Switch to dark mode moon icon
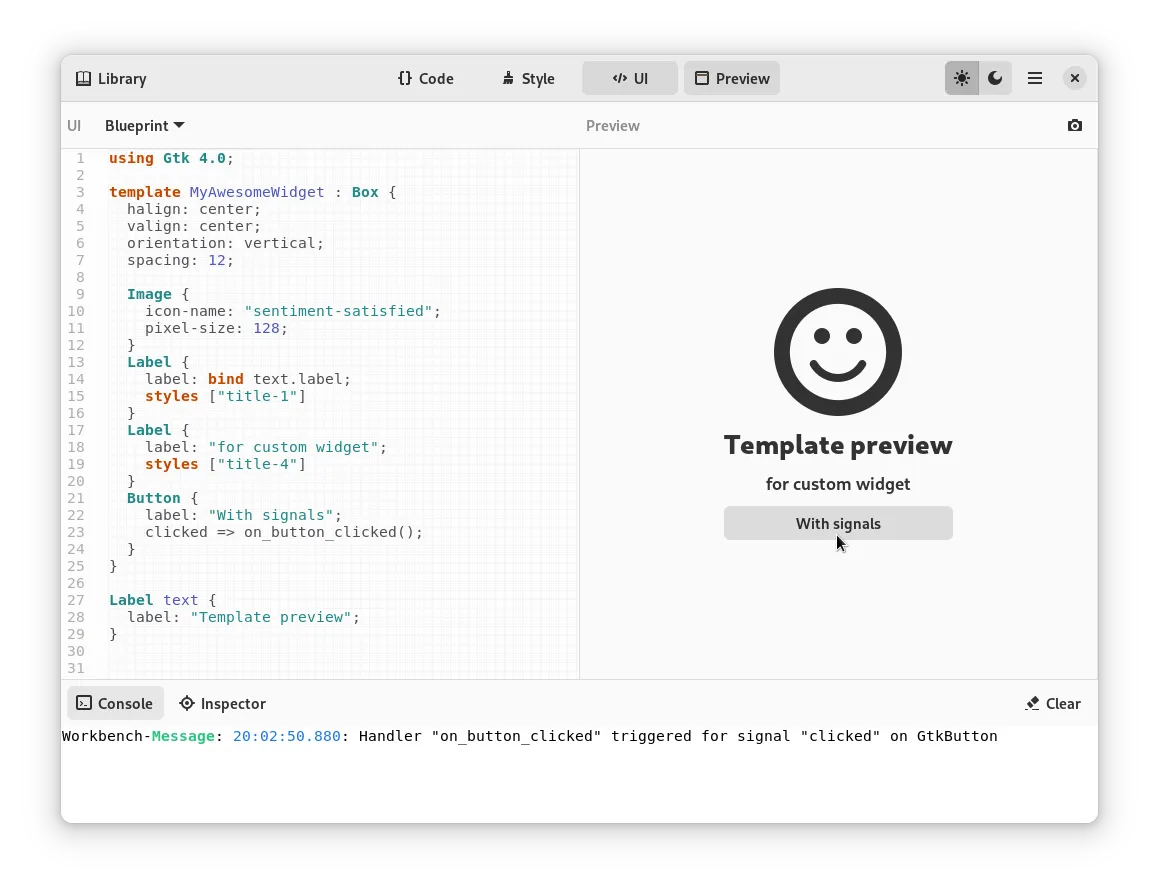 [x=995, y=78]
